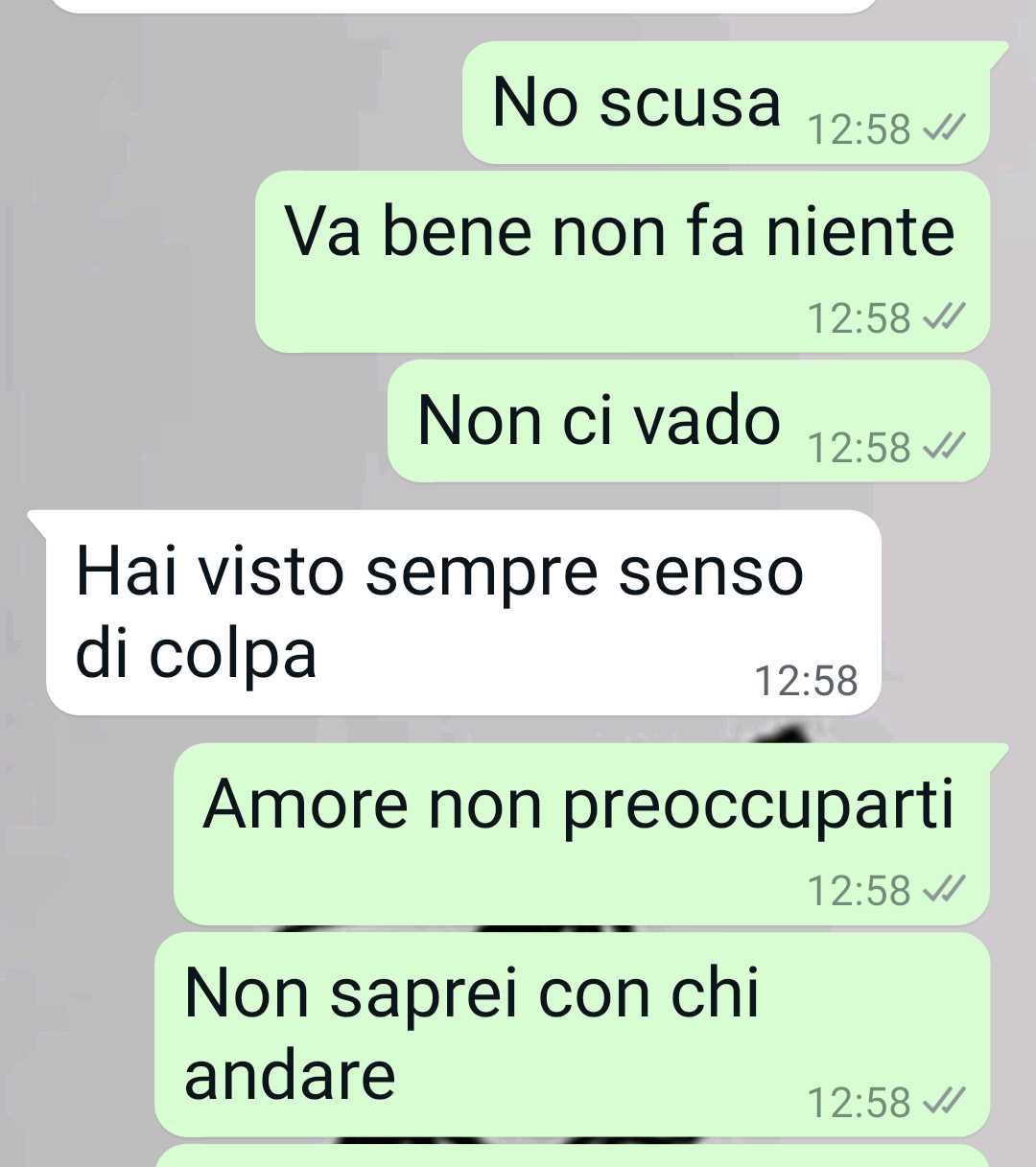Tap the 12:58 timestamp on 'No scusa'

859,129
